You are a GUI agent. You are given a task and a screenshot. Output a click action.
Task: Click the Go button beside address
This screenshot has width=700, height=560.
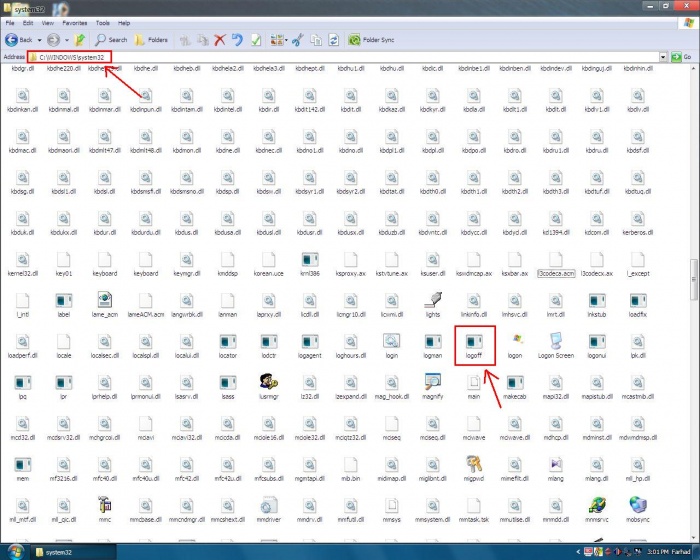coord(681,57)
